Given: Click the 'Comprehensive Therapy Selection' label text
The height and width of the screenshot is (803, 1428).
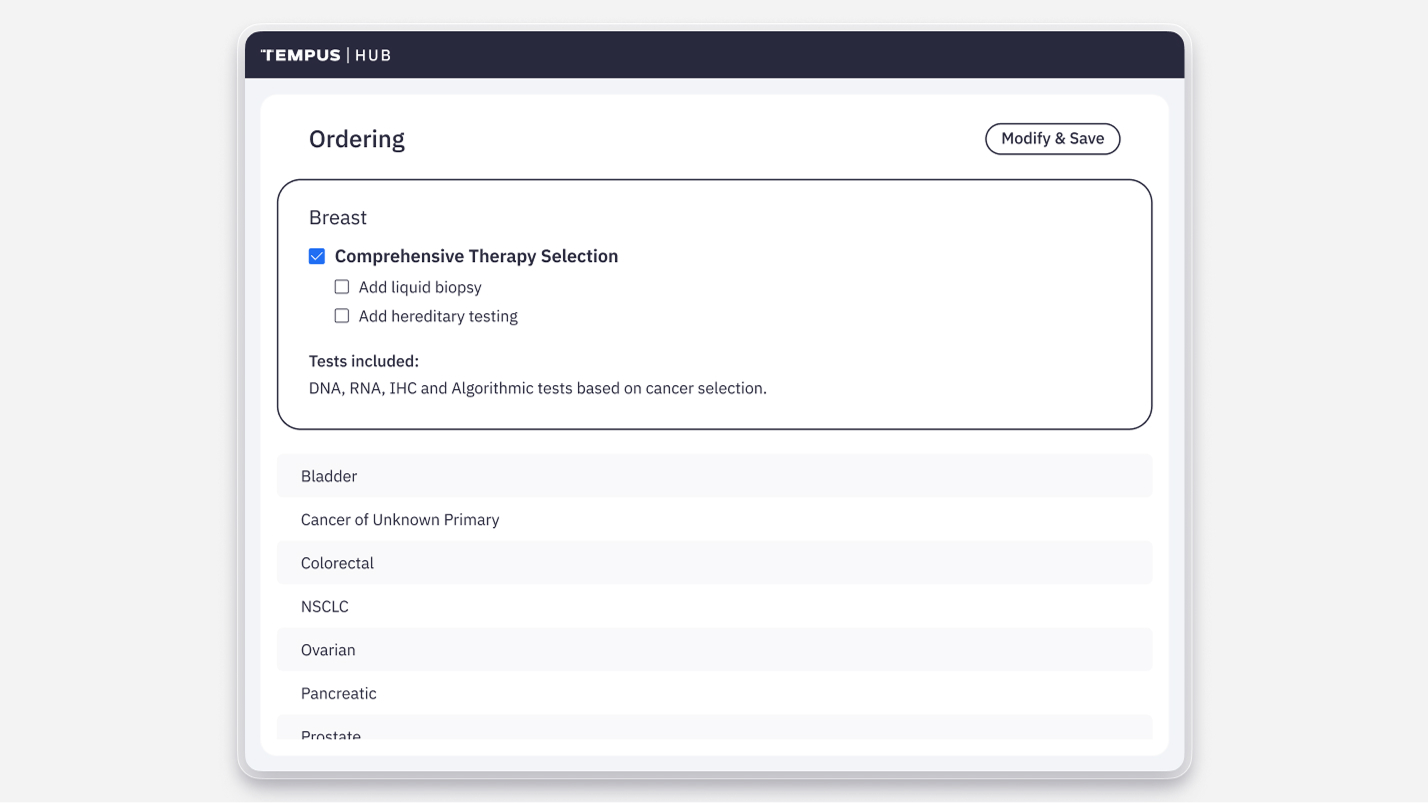Looking at the screenshot, I should 476,256.
